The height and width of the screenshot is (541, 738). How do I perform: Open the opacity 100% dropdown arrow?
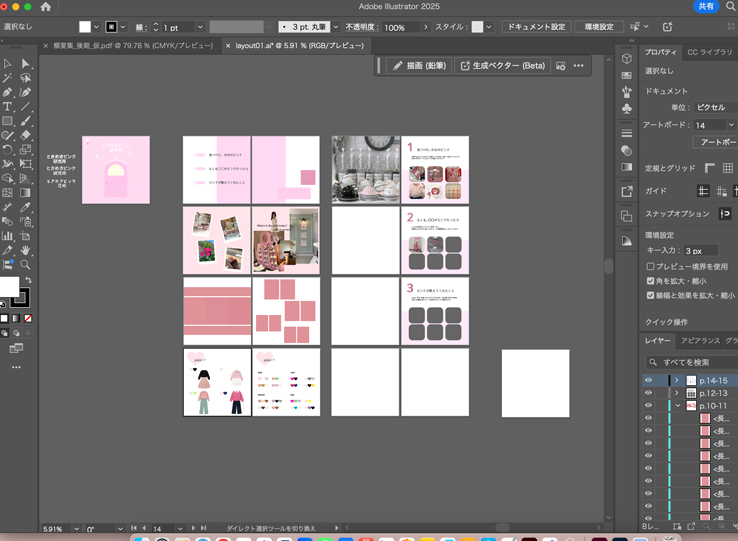click(x=426, y=27)
